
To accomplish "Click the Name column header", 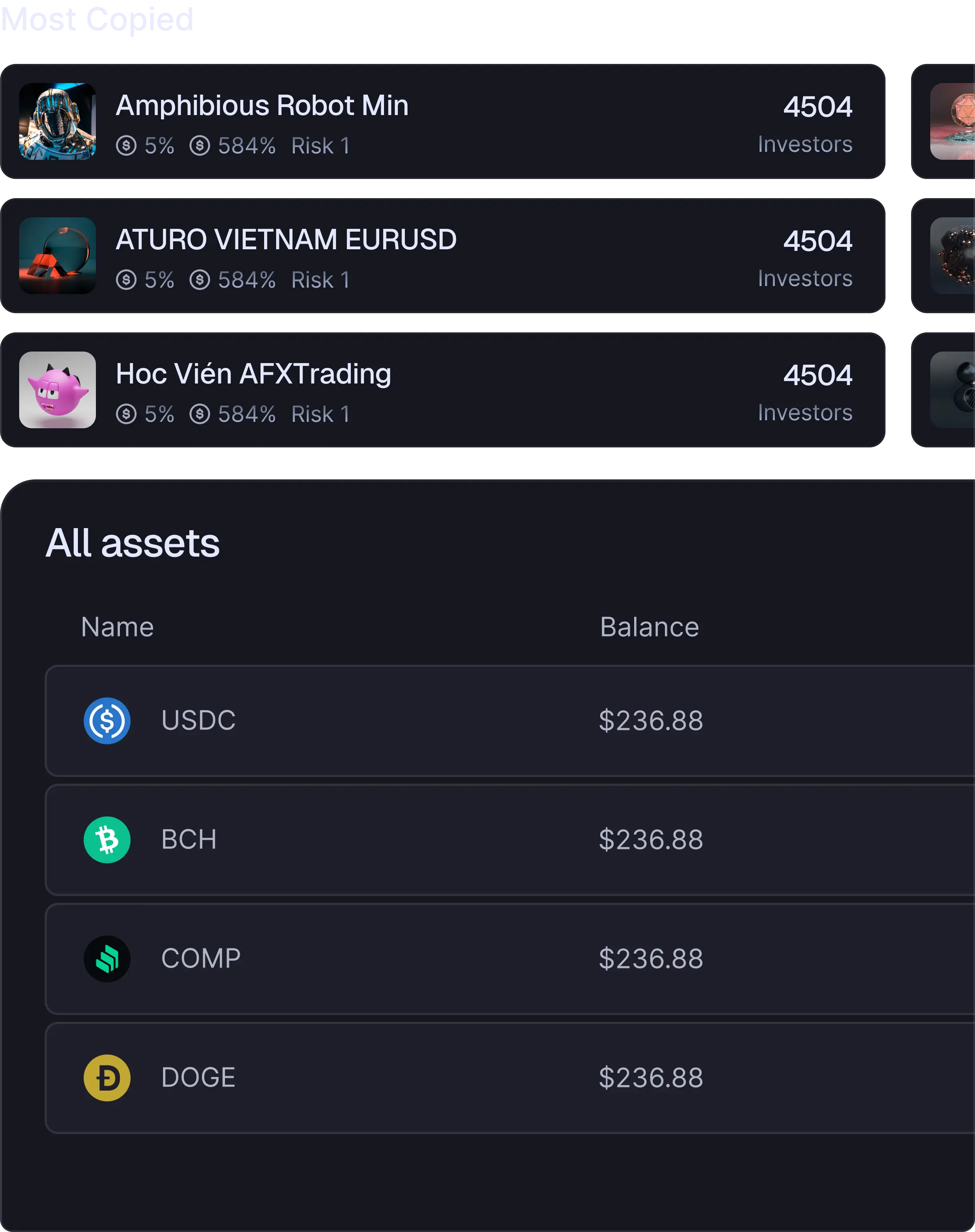I will click(x=117, y=626).
